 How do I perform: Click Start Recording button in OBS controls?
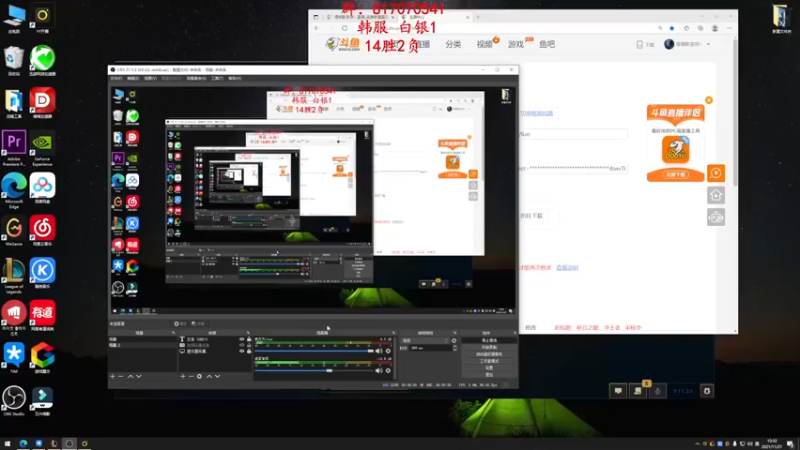pyautogui.click(x=489, y=347)
